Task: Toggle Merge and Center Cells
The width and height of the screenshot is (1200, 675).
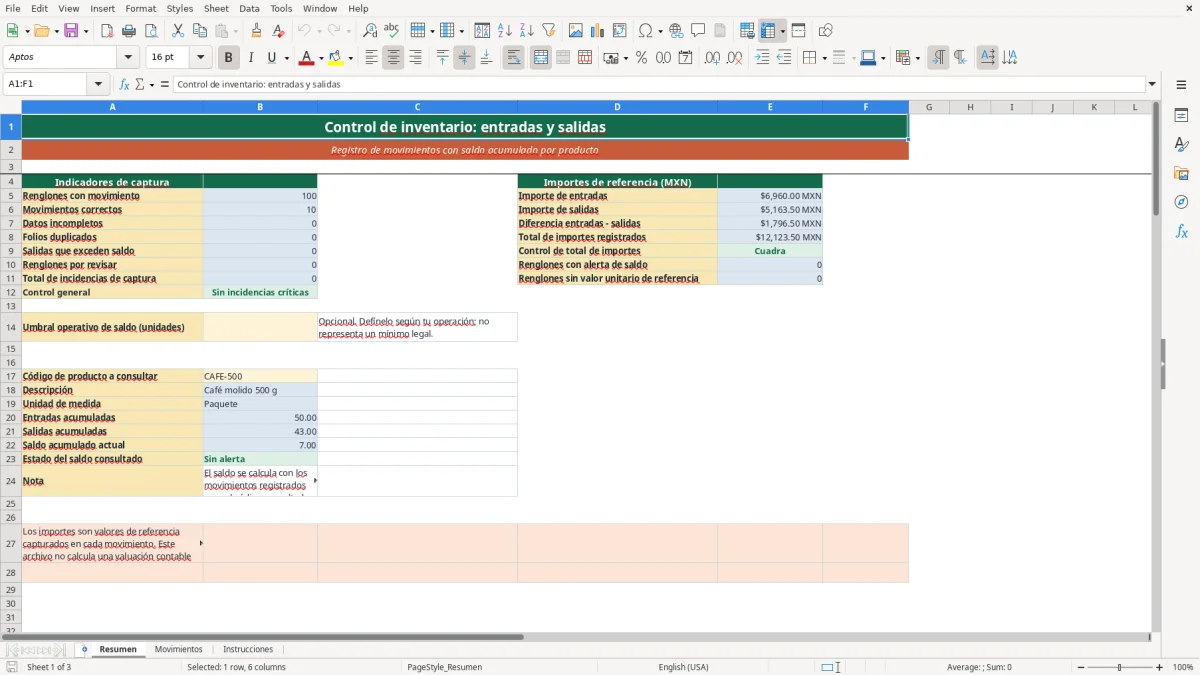Action: tap(541, 58)
